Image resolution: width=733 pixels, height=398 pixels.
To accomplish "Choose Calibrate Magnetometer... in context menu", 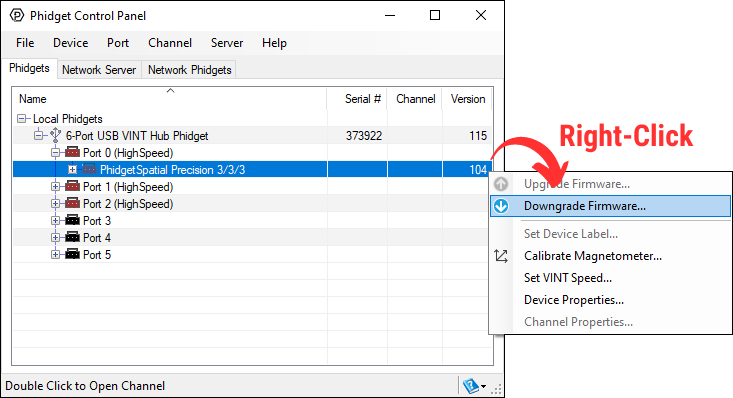I will tap(610, 256).
